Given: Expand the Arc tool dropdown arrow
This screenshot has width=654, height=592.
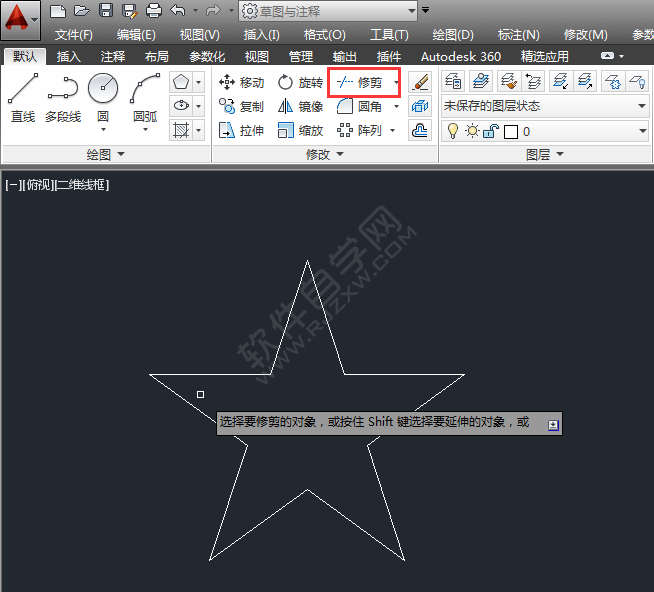Looking at the screenshot, I should click(145, 130).
